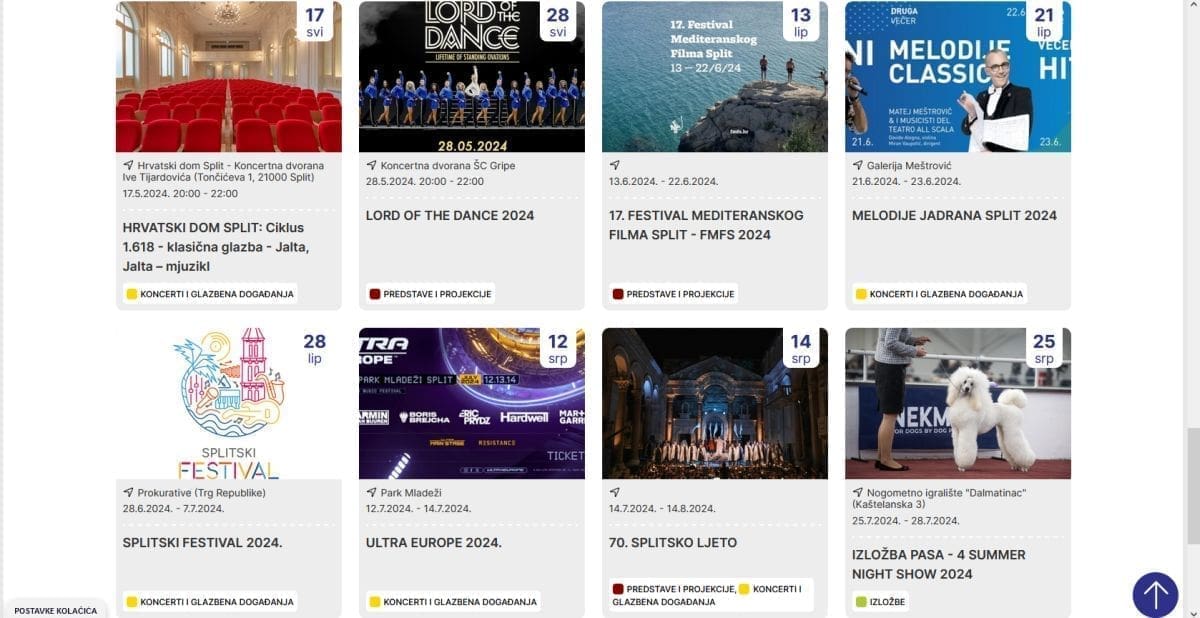This screenshot has width=1200, height=618.
Task: Click location icon beside Nogometno igralište Dalmatinac
Action: (857, 493)
